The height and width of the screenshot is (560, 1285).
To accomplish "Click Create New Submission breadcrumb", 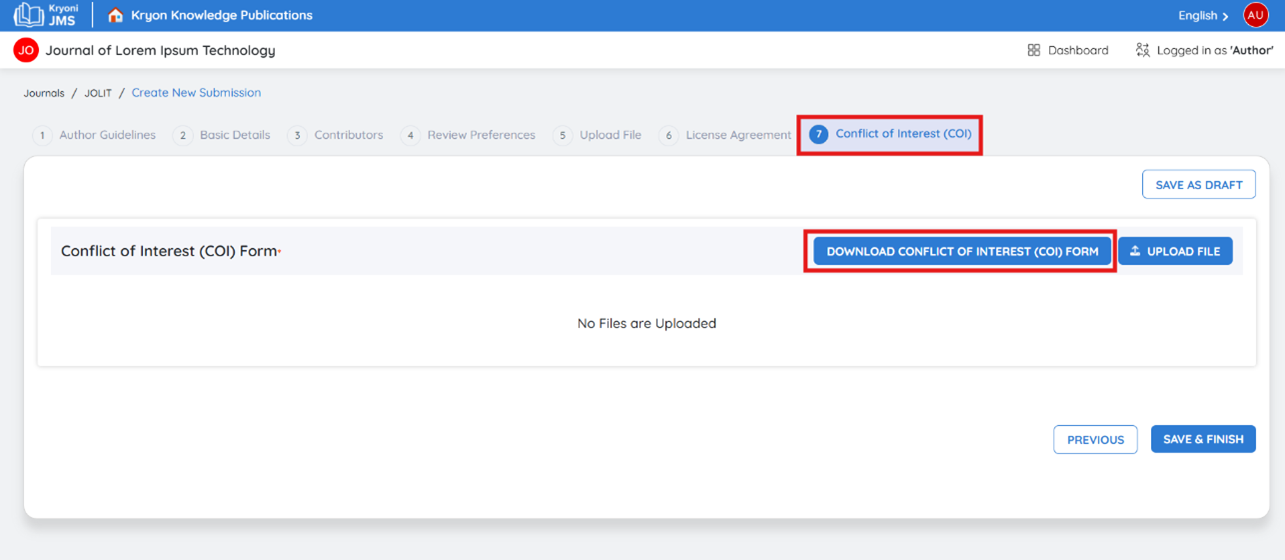I will point(196,92).
